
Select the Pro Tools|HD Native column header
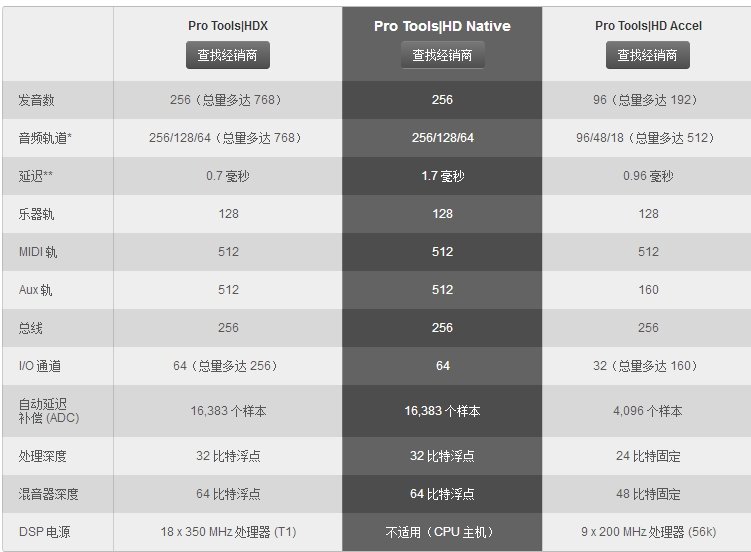pos(442,26)
